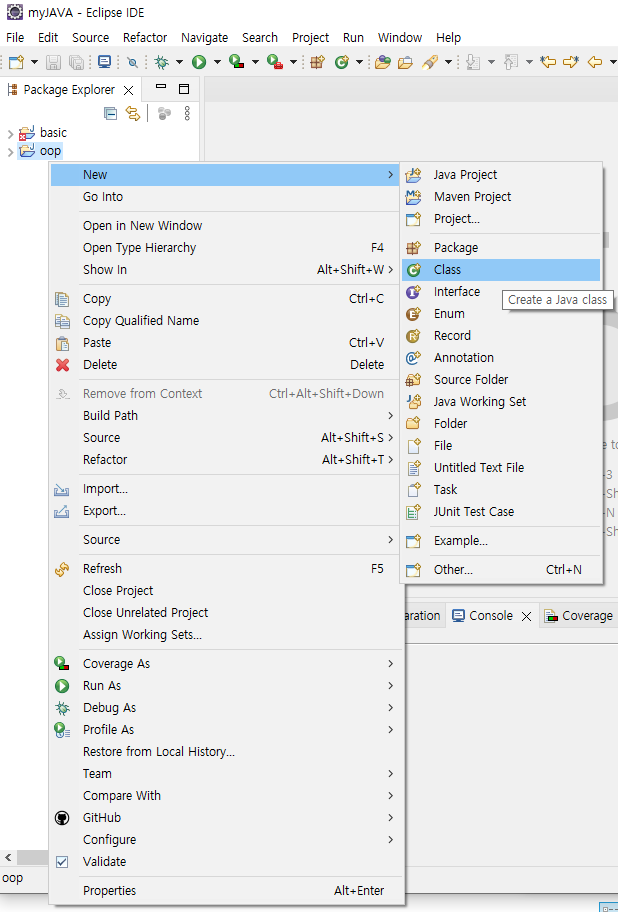Toggle the Validate checkbox menu item

(x=226, y=862)
